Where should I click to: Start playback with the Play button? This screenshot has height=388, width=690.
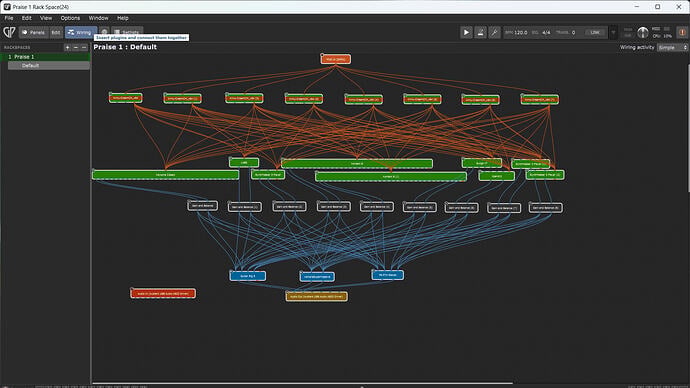coord(466,32)
